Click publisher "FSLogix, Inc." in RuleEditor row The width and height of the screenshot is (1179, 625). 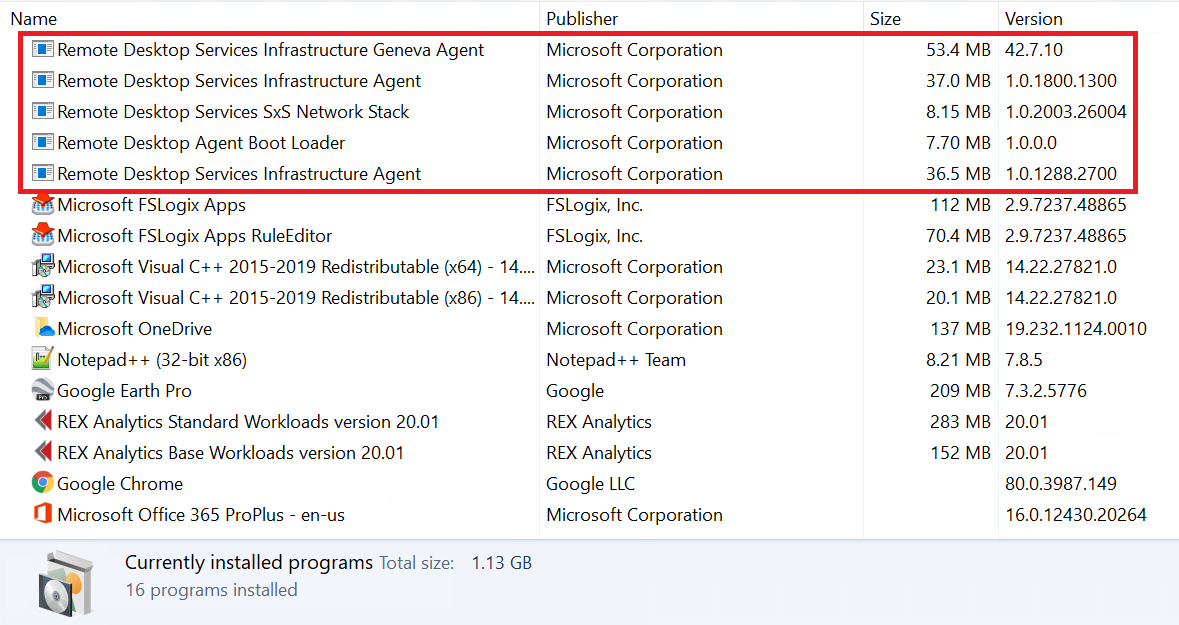click(594, 235)
